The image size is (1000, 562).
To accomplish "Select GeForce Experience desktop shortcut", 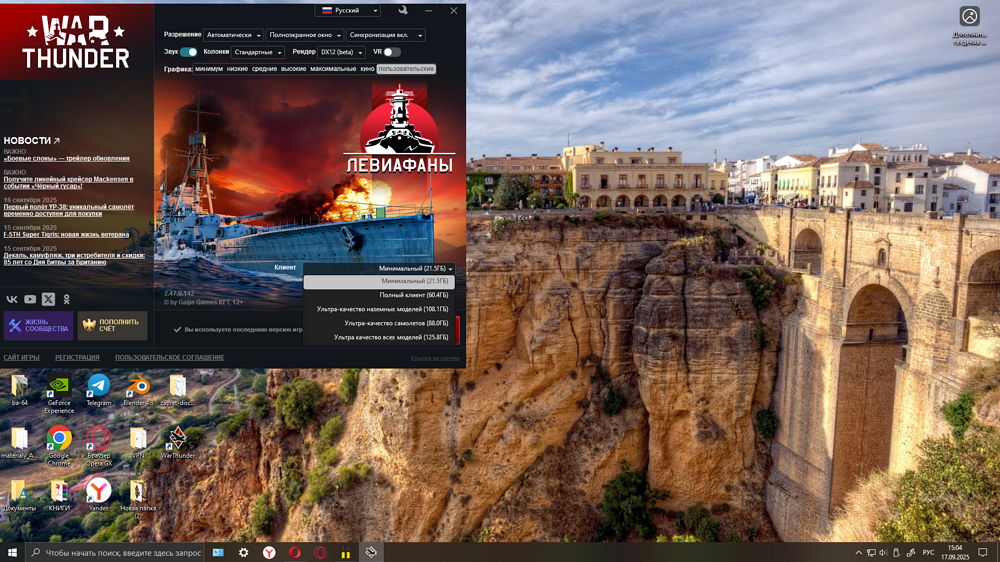I will coord(59,394).
